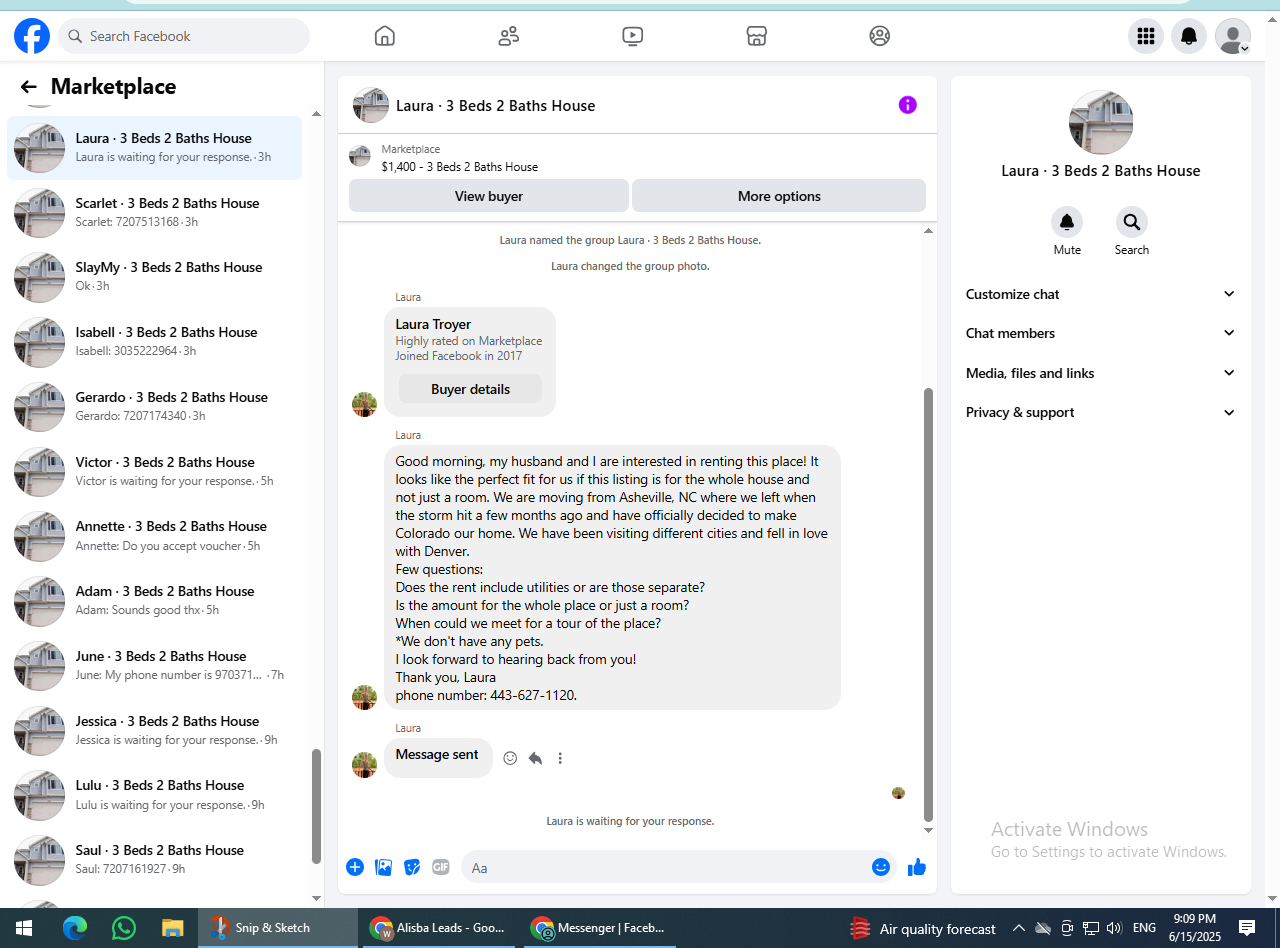Show hidden system tray icons
The height and width of the screenshot is (948, 1280).
(1018, 928)
